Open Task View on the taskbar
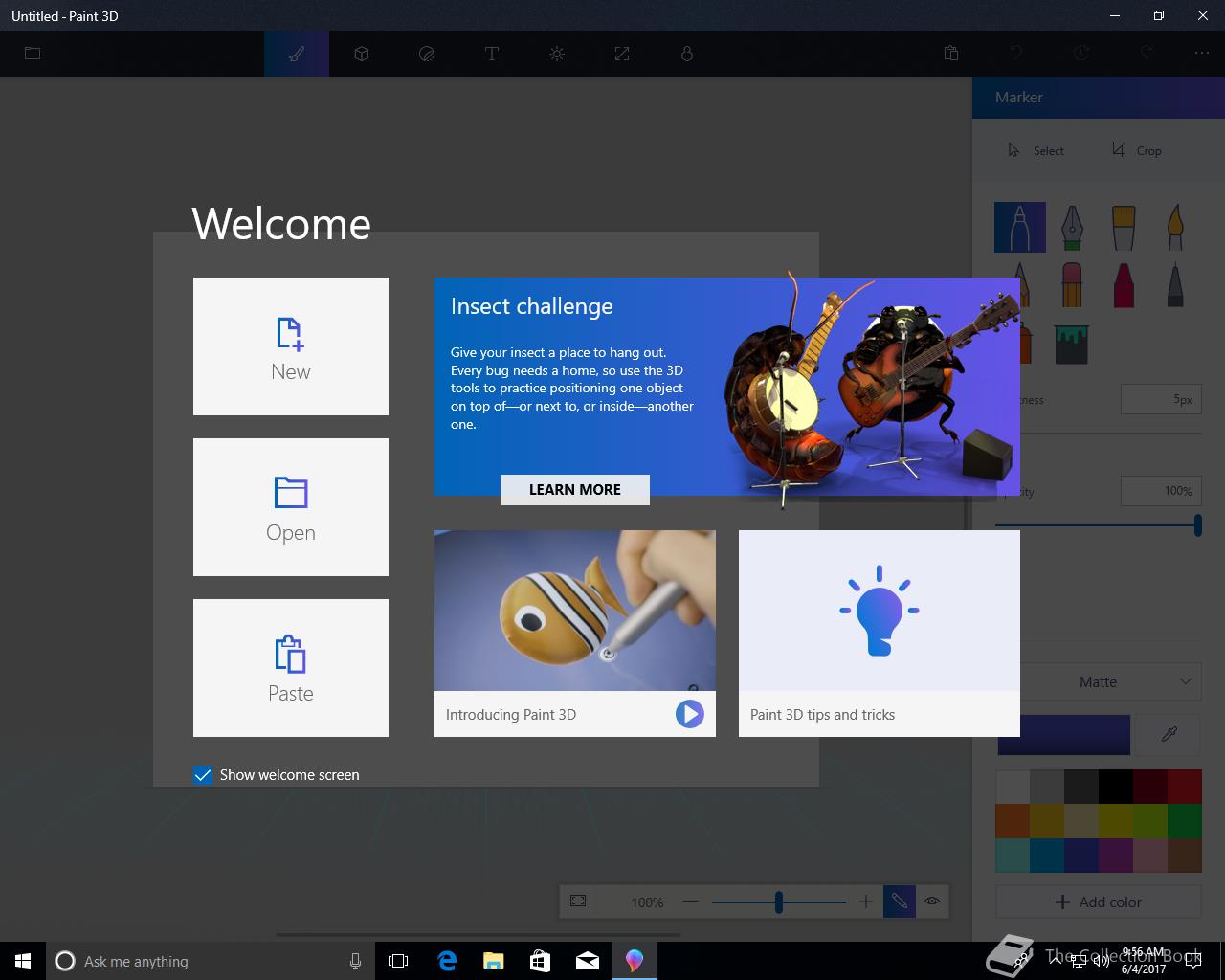This screenshot has width=1225, height=980. pos(398,961)
